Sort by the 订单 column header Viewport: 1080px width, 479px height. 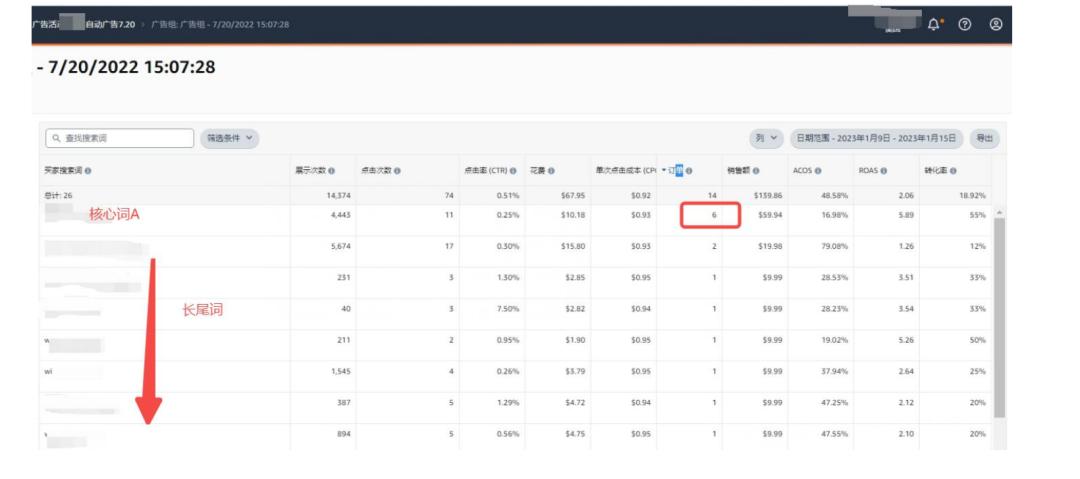point(674,171)
